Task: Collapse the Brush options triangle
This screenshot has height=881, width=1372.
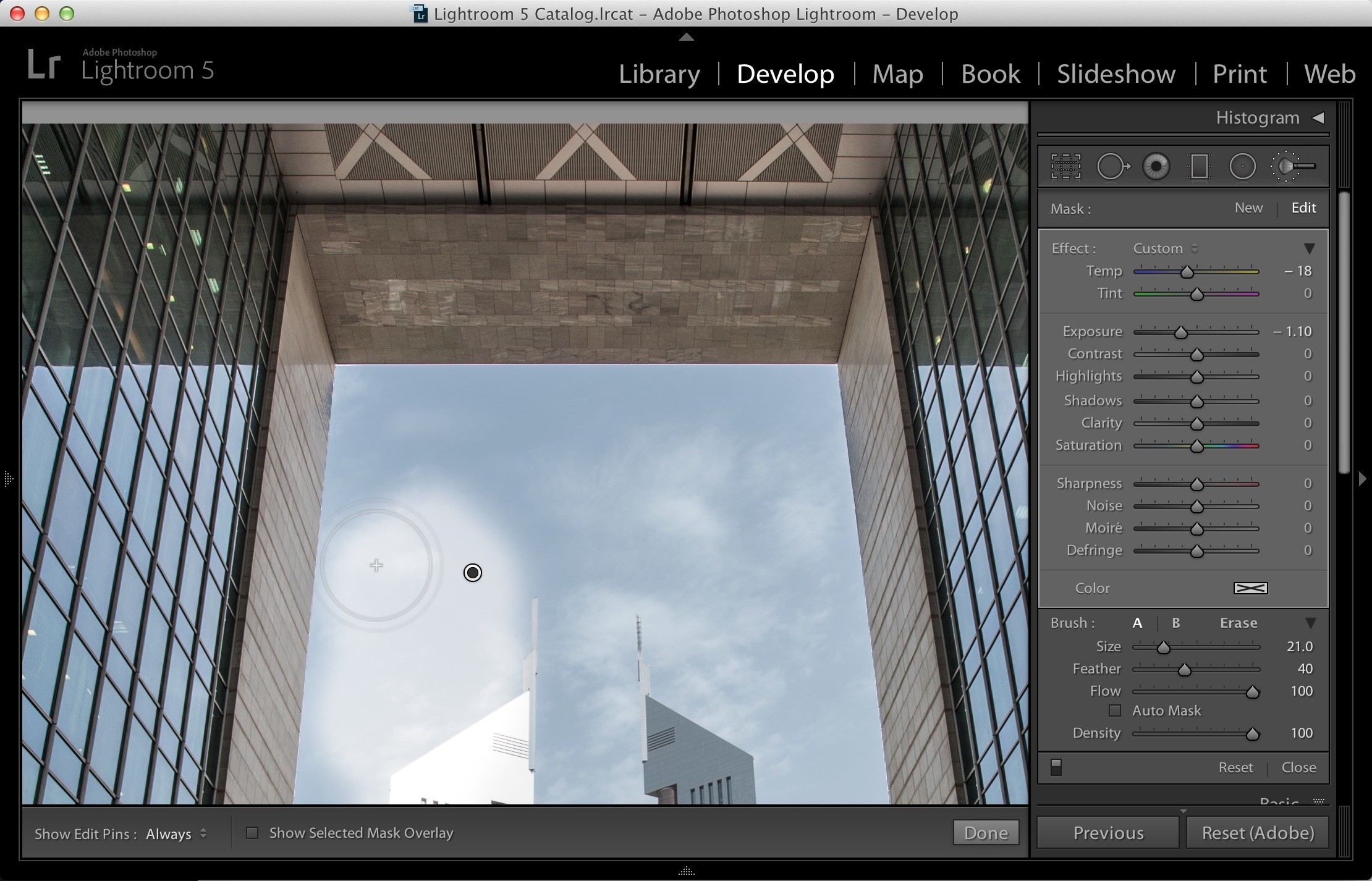Action: (x=1310, y=623)
